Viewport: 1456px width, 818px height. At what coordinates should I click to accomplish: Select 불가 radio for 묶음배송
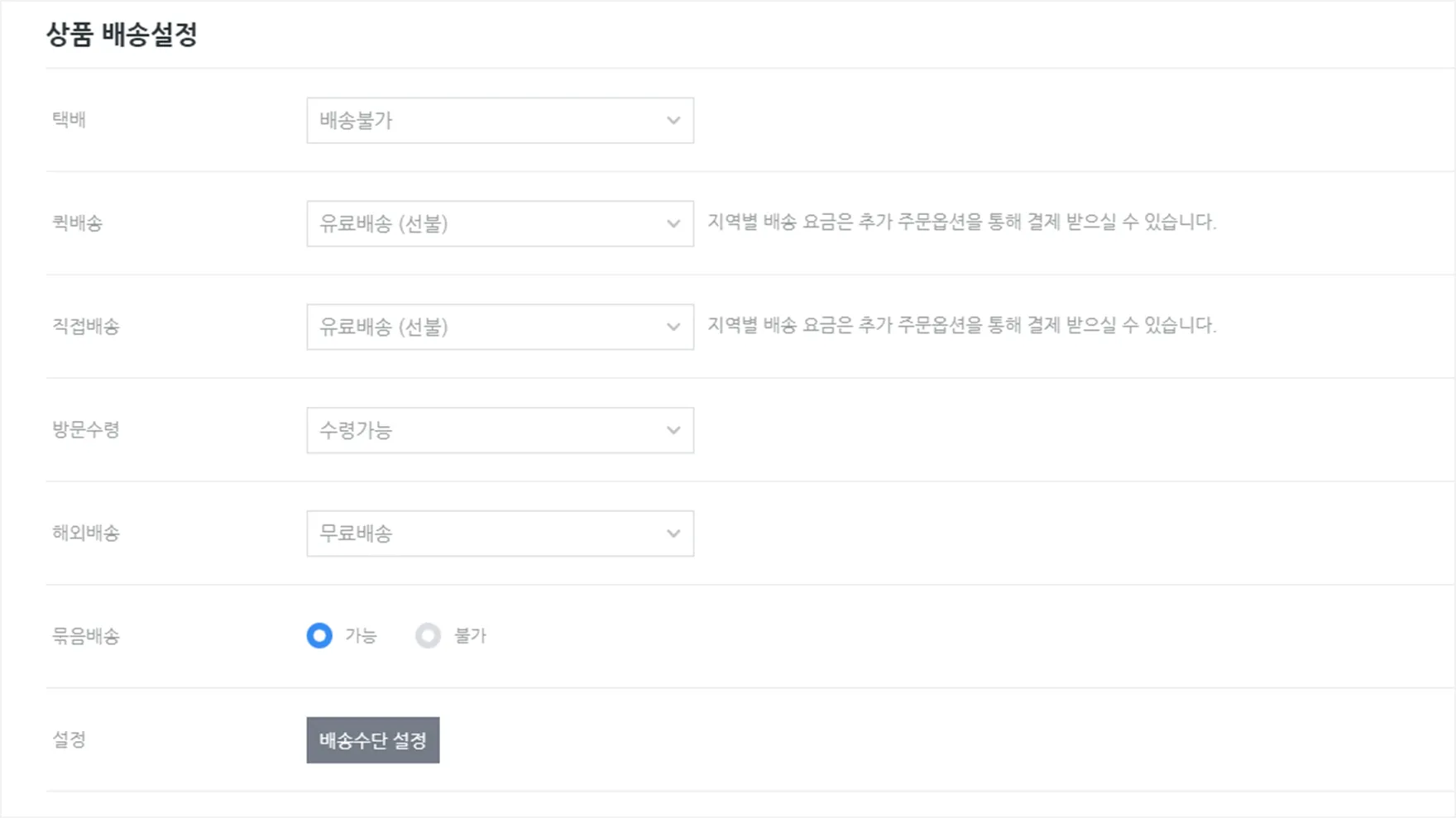click(x=428, y=636)
